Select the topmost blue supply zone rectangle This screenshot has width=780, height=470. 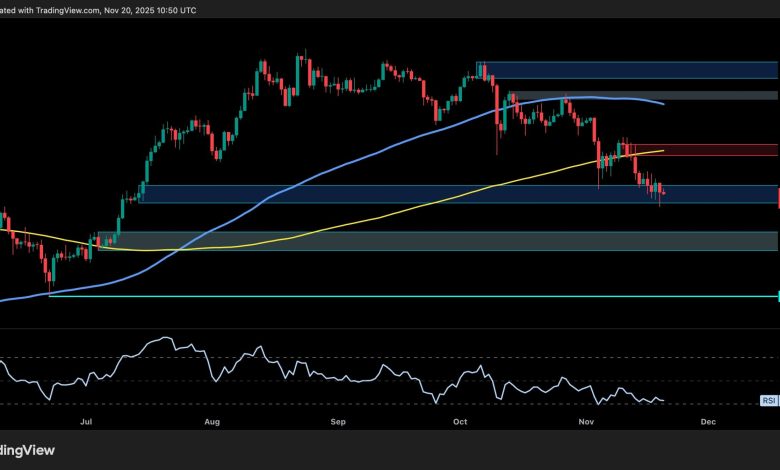coord(630,69)
